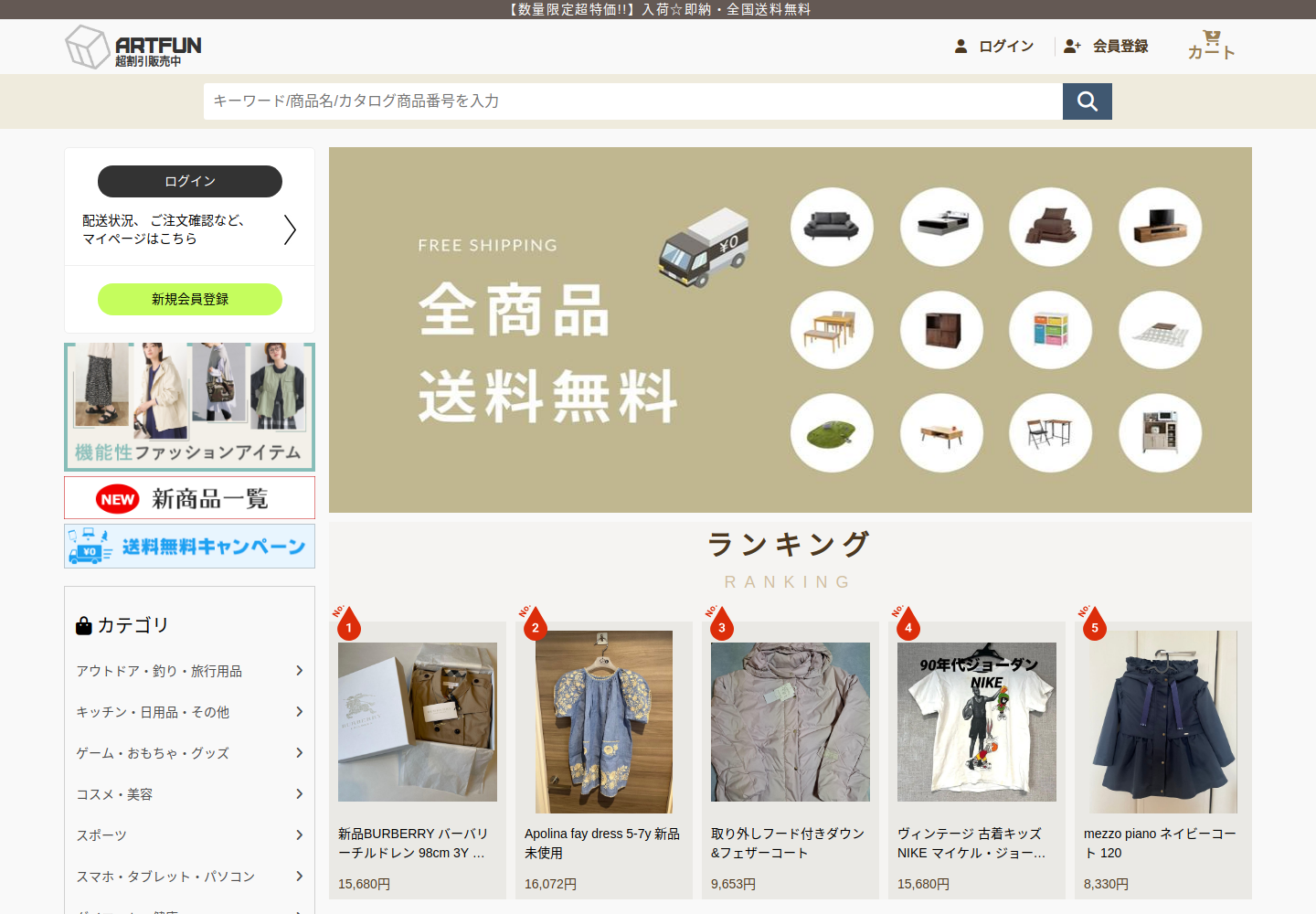Click title 取り外しフード付きダウン&フェザーコート

788,843
